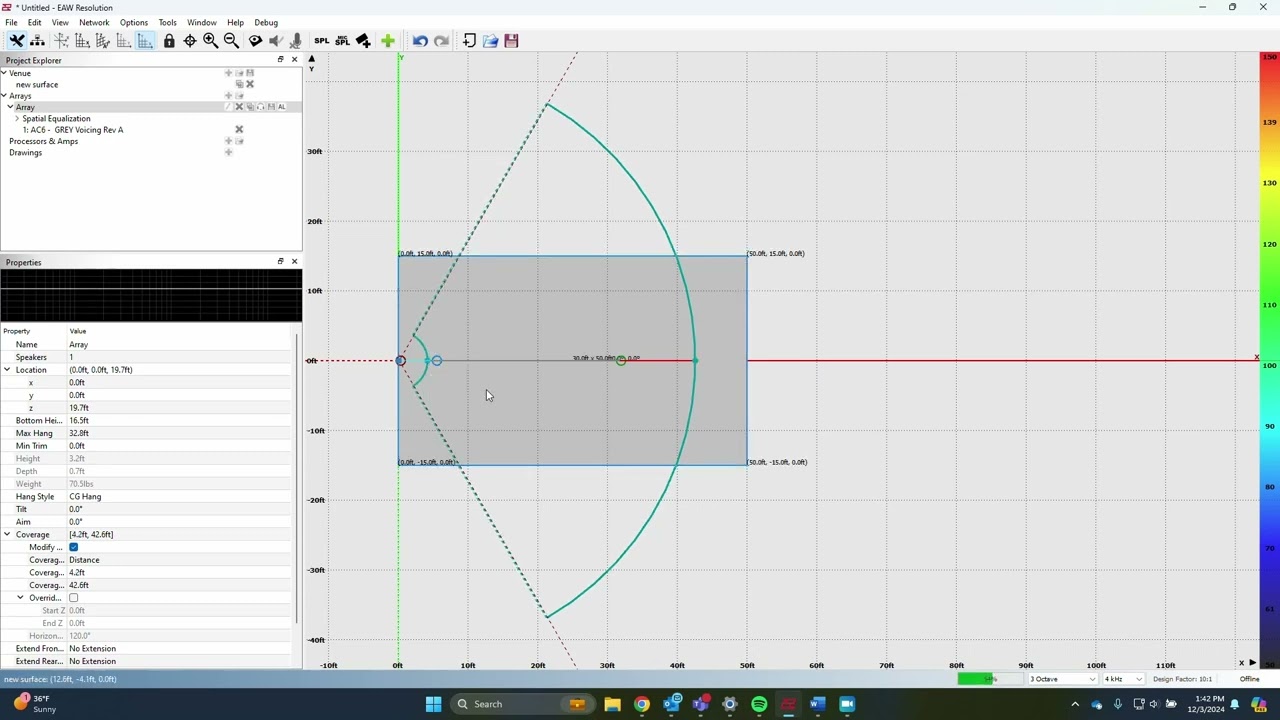Screen dimensions: 1280x720
Task: Collapse the Venue tree node
Action: coord(4,73)
